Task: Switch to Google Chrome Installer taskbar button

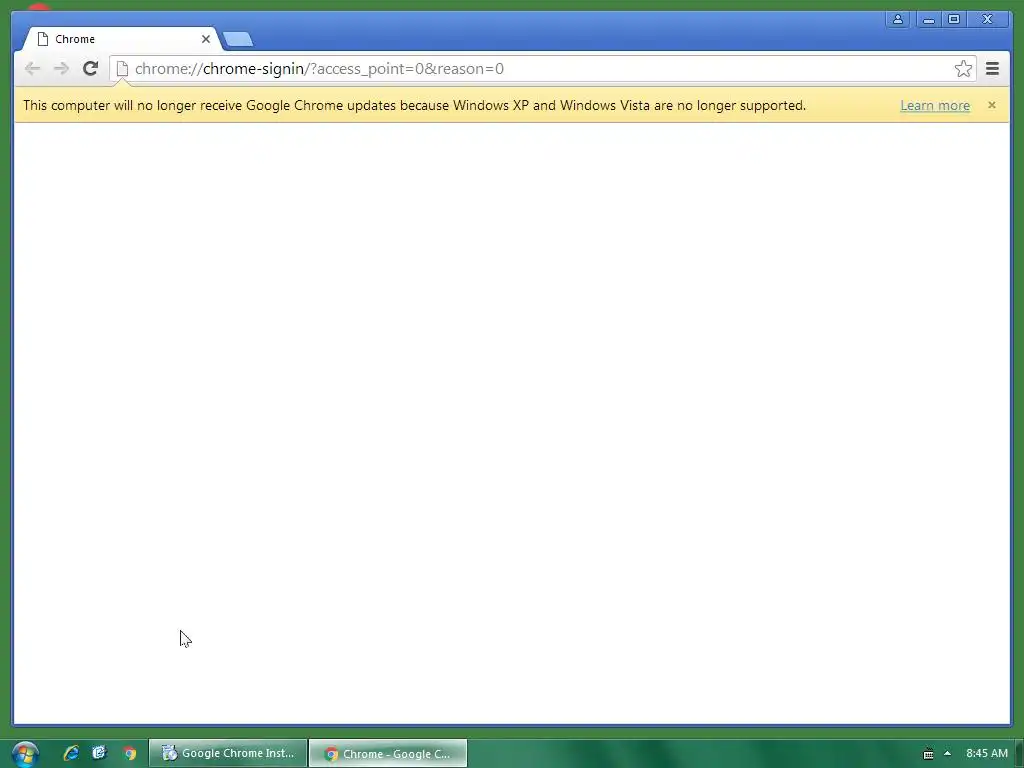Action: pos(228,753)
